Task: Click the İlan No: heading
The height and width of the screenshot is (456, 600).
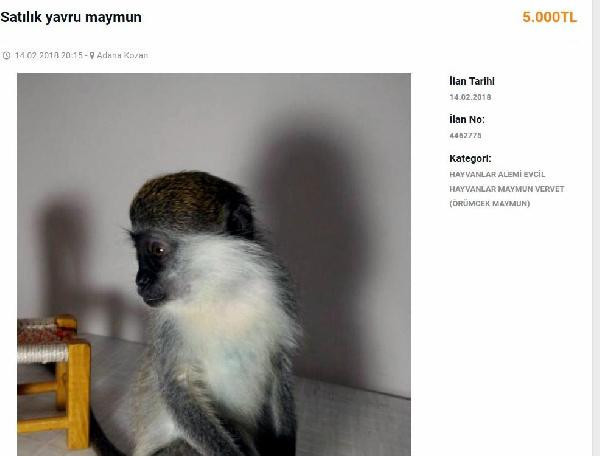Action: click(467, 120)
